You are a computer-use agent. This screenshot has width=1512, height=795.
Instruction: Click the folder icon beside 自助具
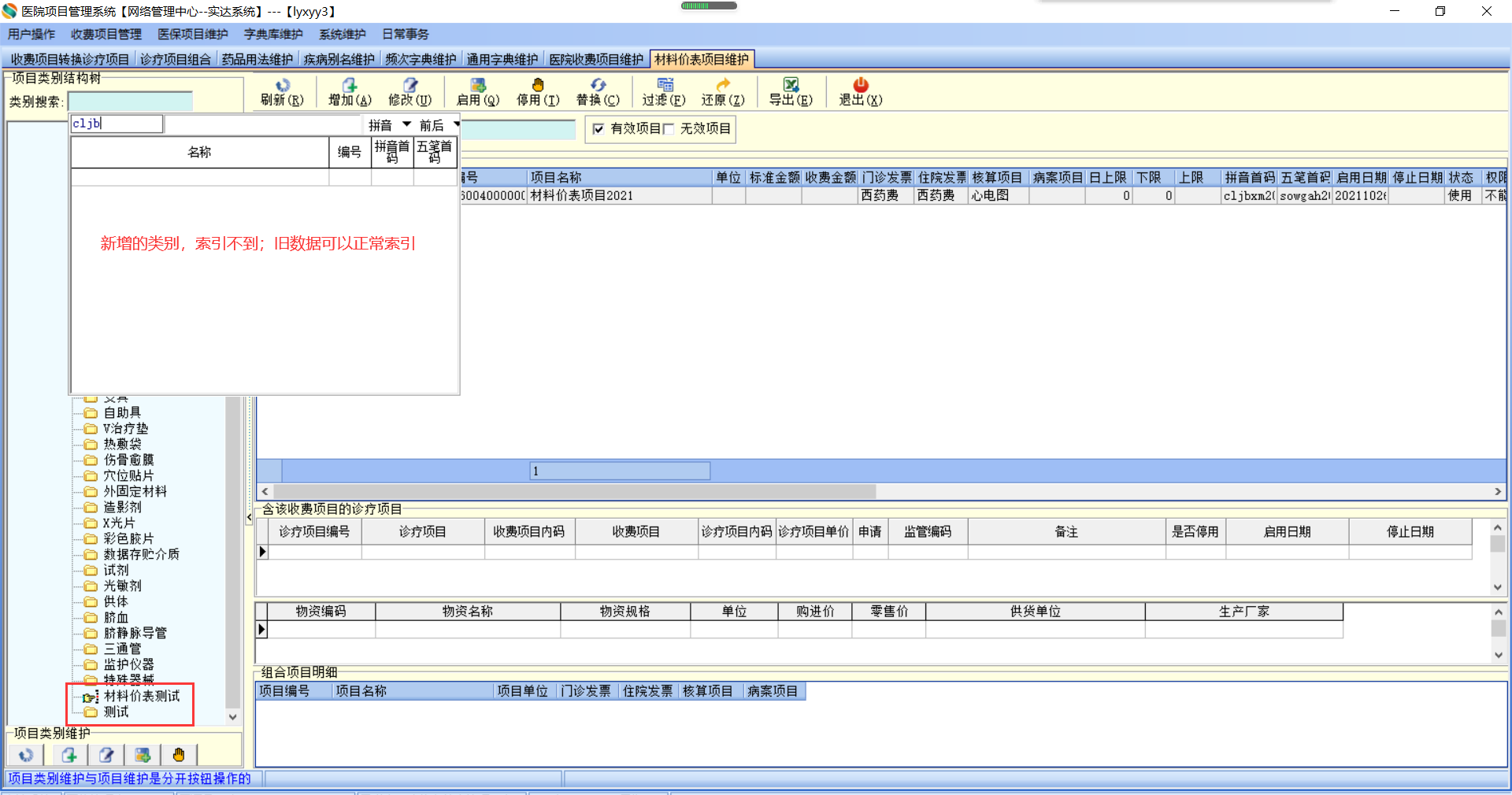click(91, 412)
